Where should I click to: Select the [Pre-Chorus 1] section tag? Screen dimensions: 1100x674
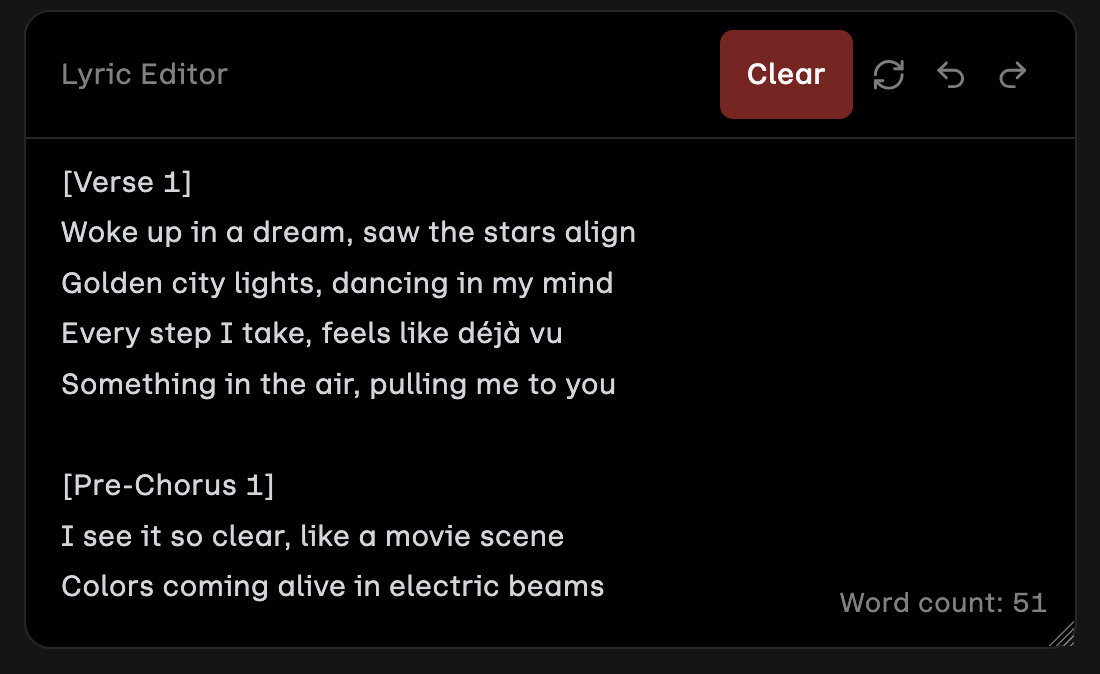point(168,486)
